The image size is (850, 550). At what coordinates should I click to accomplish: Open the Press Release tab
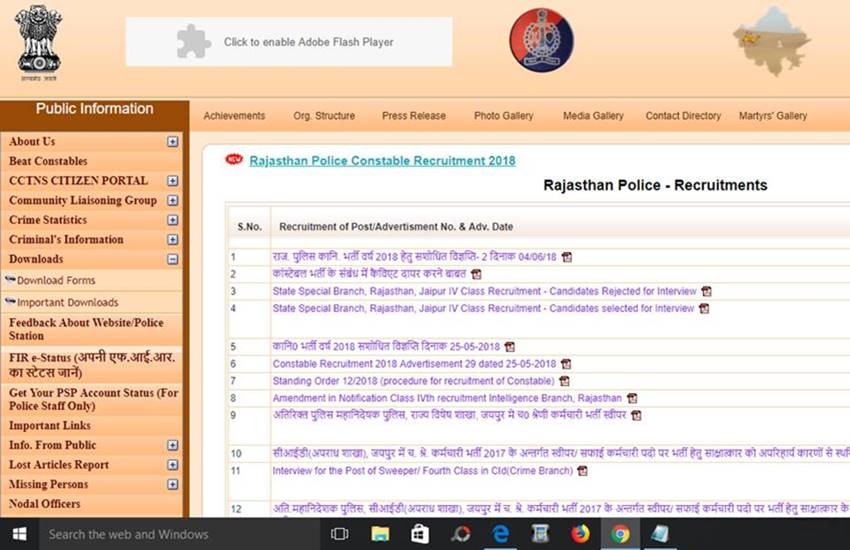[x=413, y=116]
